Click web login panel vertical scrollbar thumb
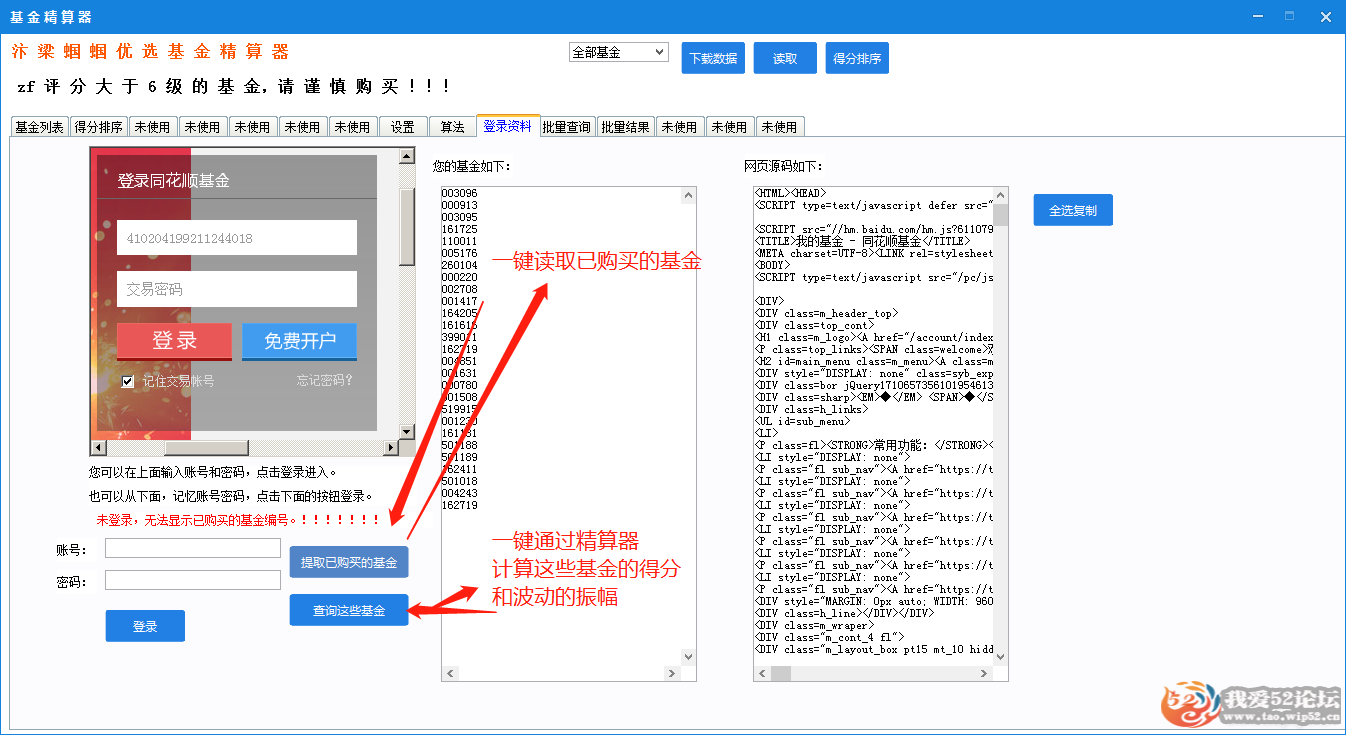Image resolution: width=1346 pixels, height=735 pixels. (406, 225)
